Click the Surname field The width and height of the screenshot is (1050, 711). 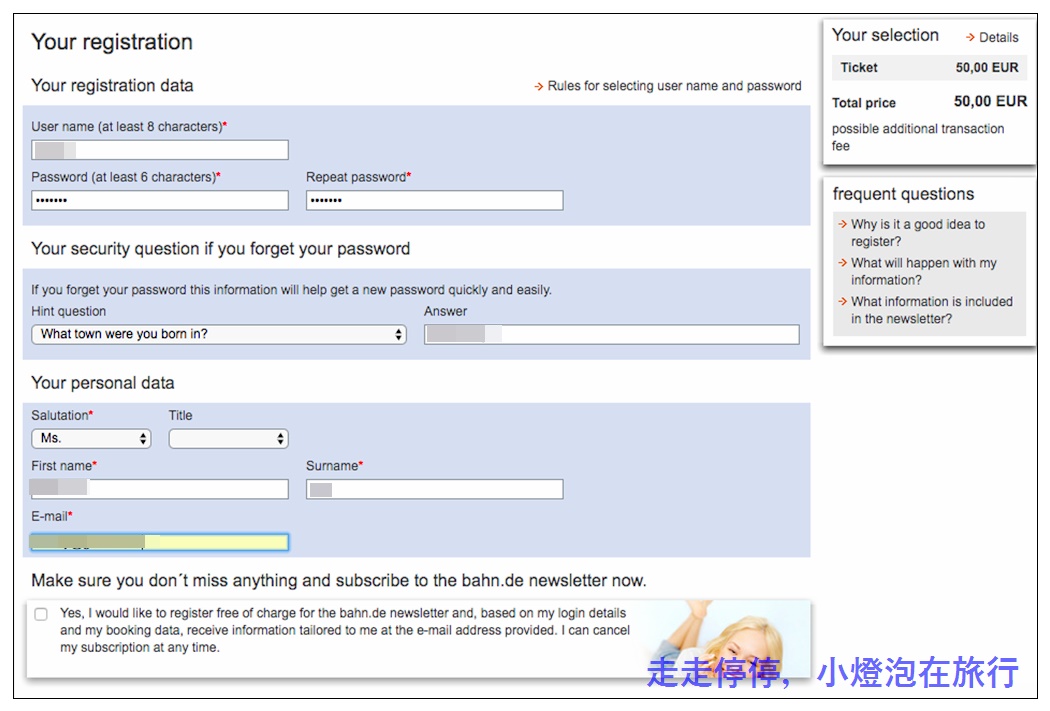435,489
